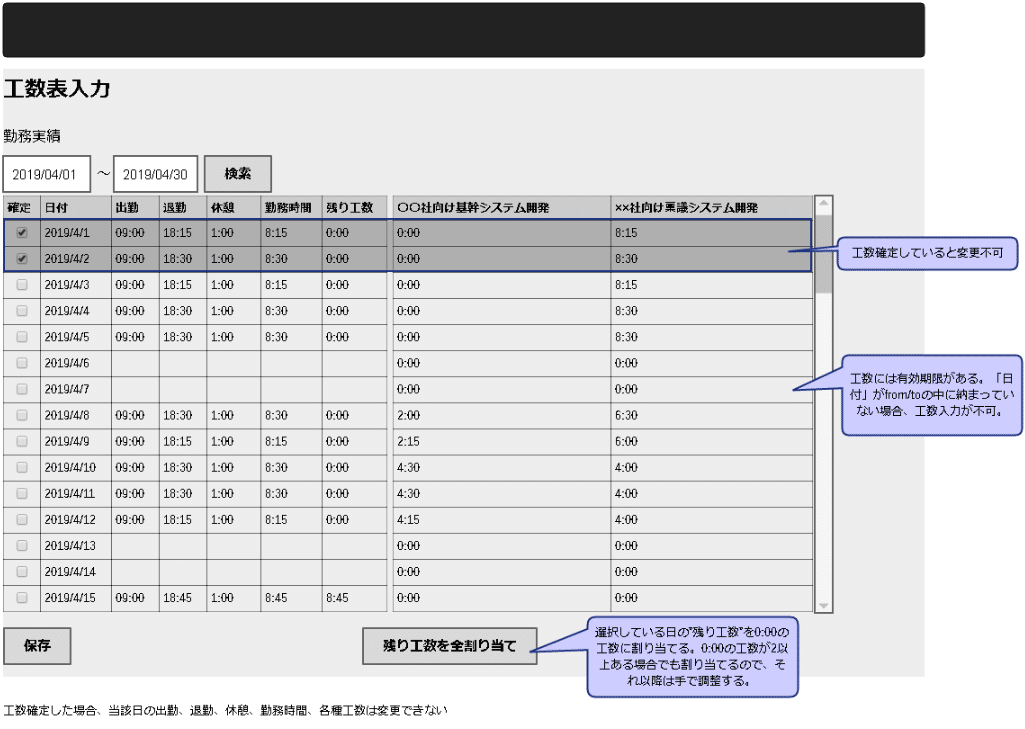
Task: Click the 残り工数 column header
Action: tap(354, 208)
